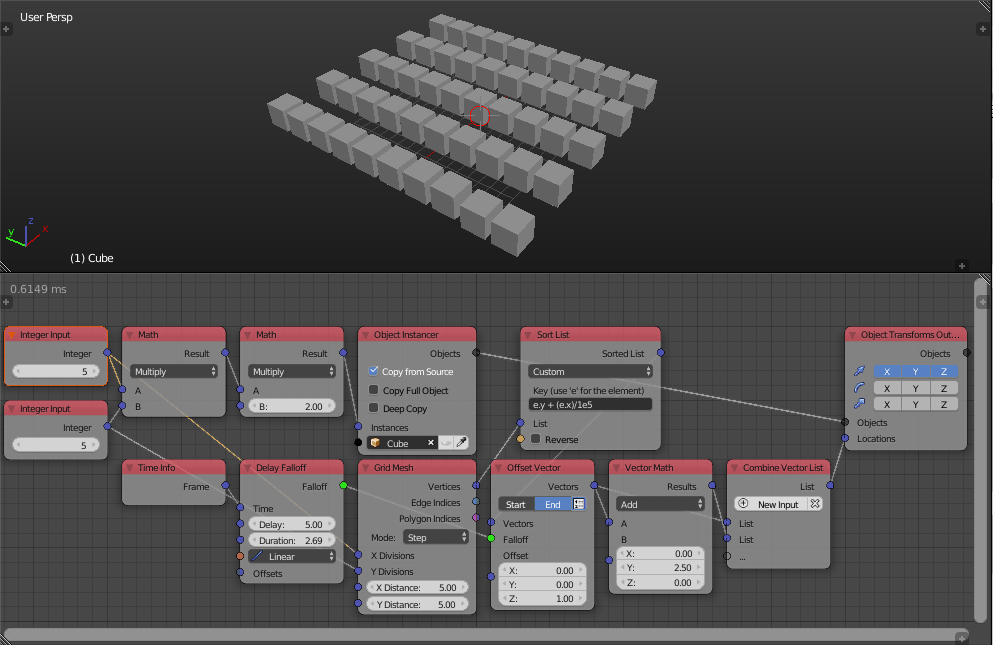Screen dimensions: 993x645
Task: Click the Delay 5.00 slider field
Action: click(292, 525)
